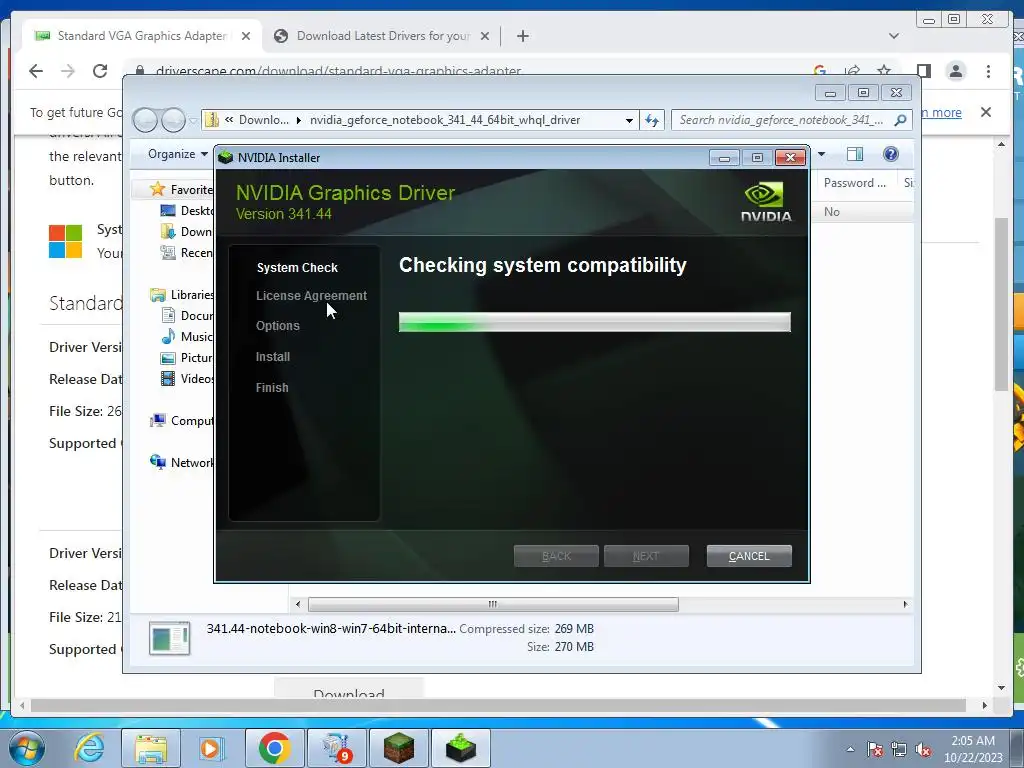Viewport: 1024px width, 768px height.
Task: Click Chrome tab search chevron
Action: click(x=894, y=36)
